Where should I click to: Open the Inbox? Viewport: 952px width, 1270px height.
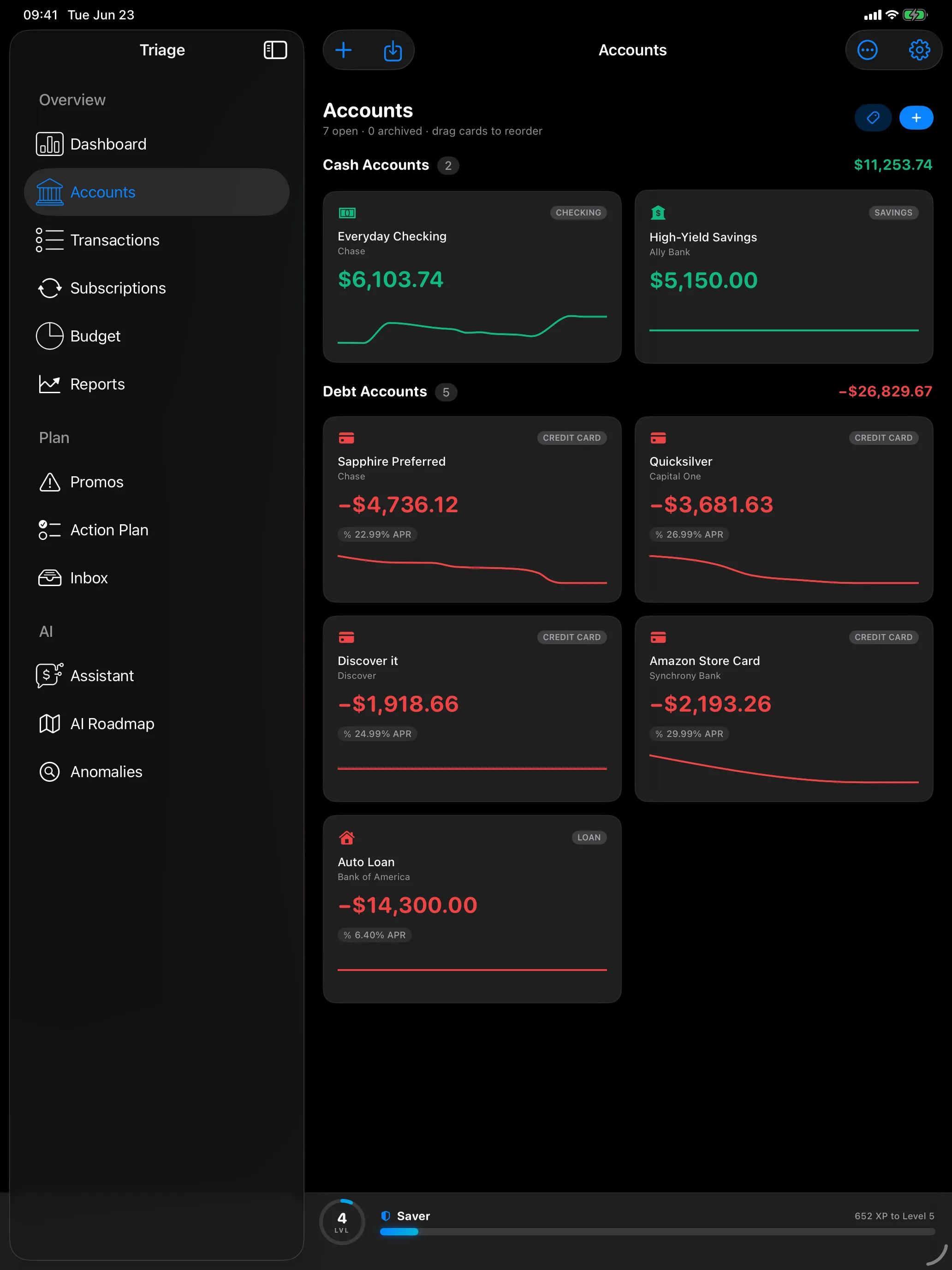pyautogui.click(x=156, y=578)
